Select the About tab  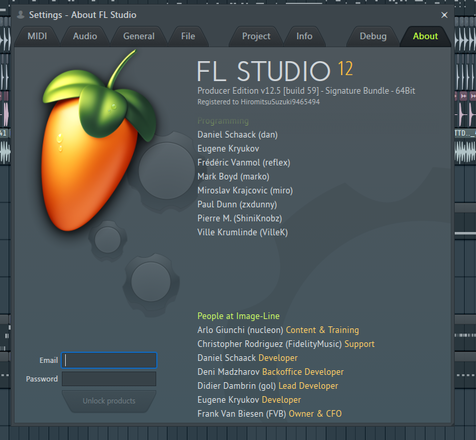tap(425, 36)
